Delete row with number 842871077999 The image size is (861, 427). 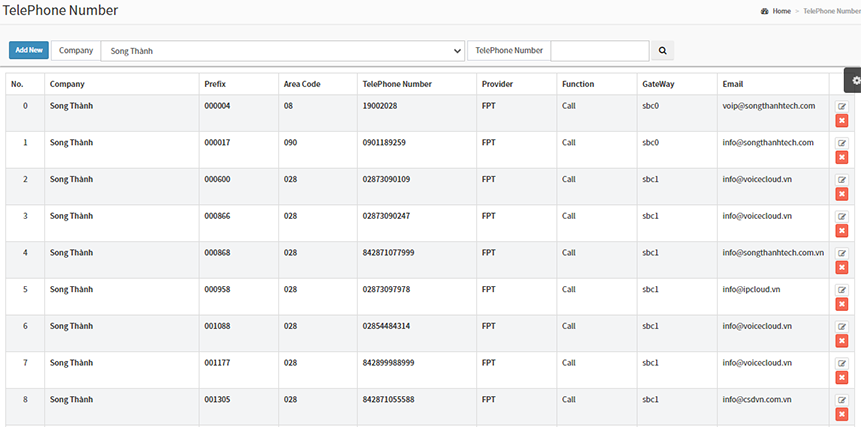pos(841,268)
